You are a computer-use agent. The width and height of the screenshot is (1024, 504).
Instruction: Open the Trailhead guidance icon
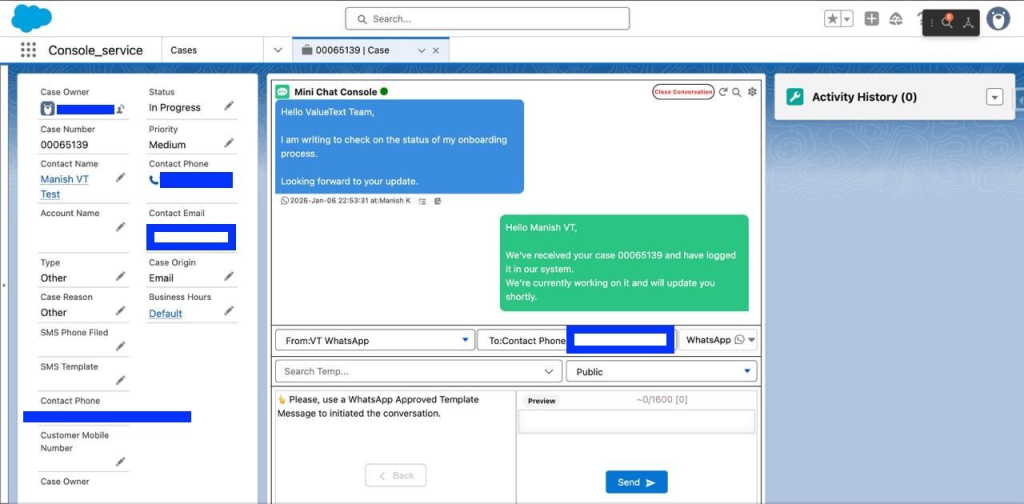(896, 19)
